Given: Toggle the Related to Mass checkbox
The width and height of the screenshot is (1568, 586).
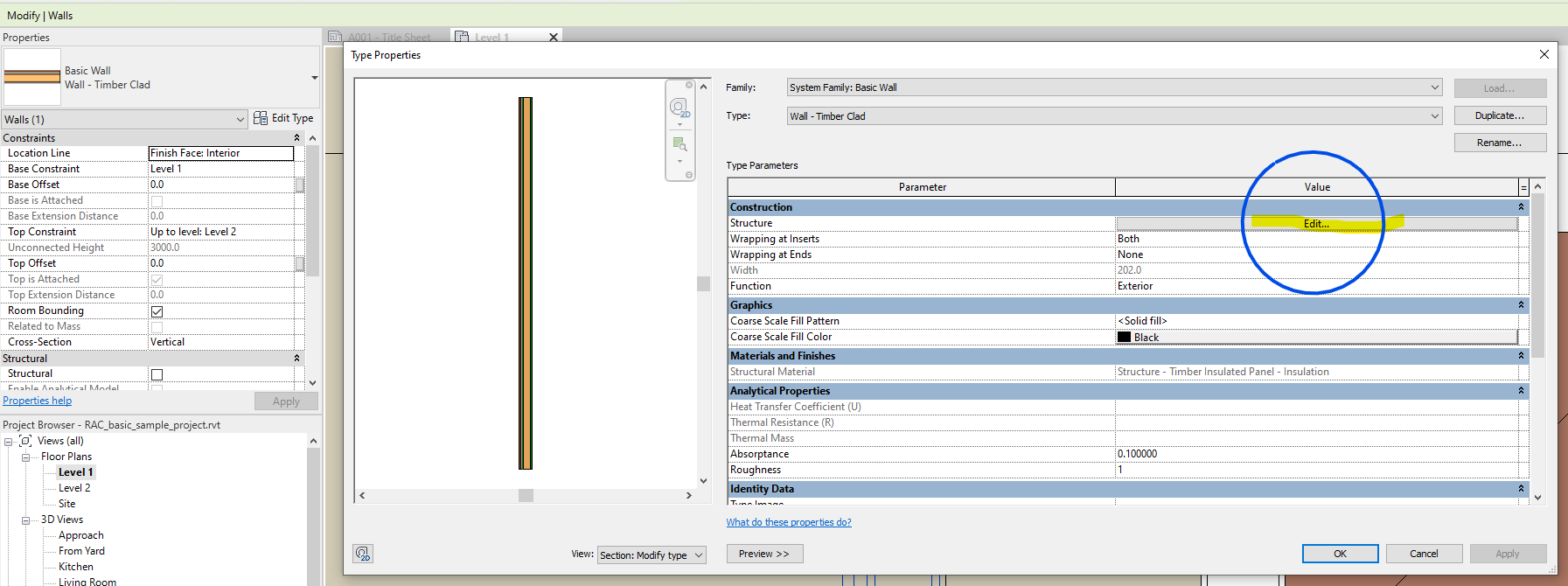Looking at the screenshot, I should tap(157, 327).
